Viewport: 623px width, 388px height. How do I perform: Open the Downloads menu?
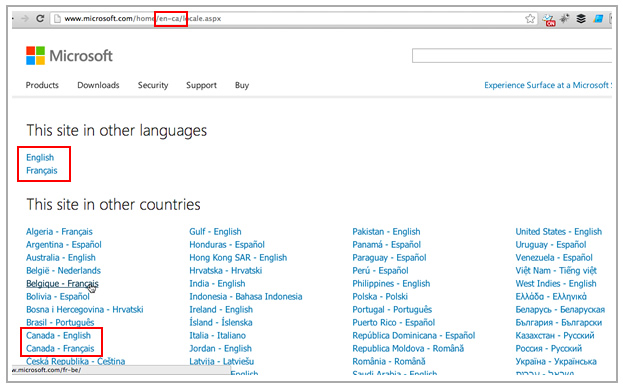[98, 85]
